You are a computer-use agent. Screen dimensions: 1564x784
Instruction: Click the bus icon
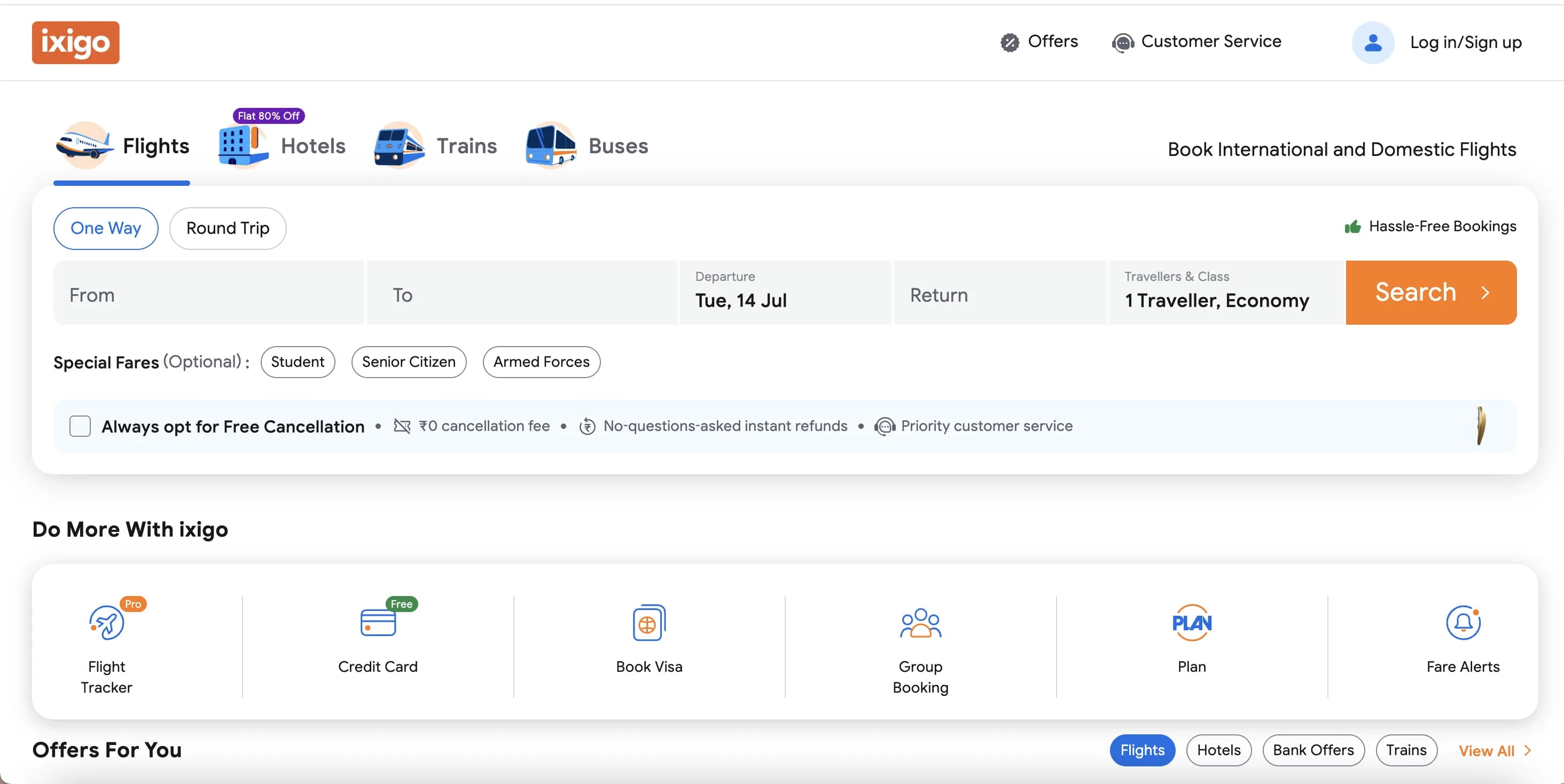tap(551, 145)
